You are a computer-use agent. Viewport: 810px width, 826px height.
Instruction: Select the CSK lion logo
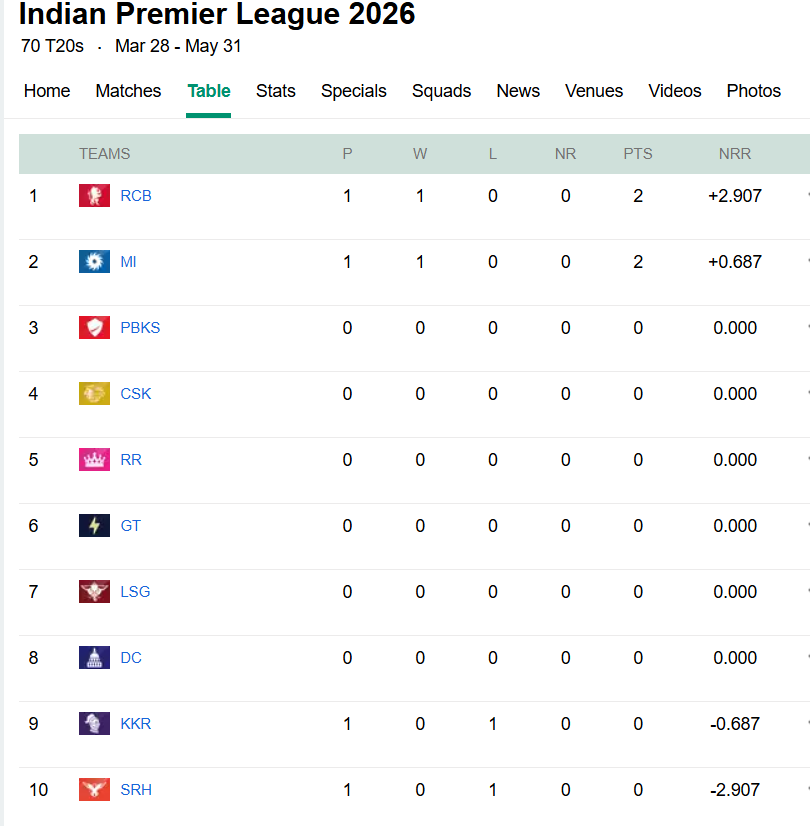pos(94,393)
